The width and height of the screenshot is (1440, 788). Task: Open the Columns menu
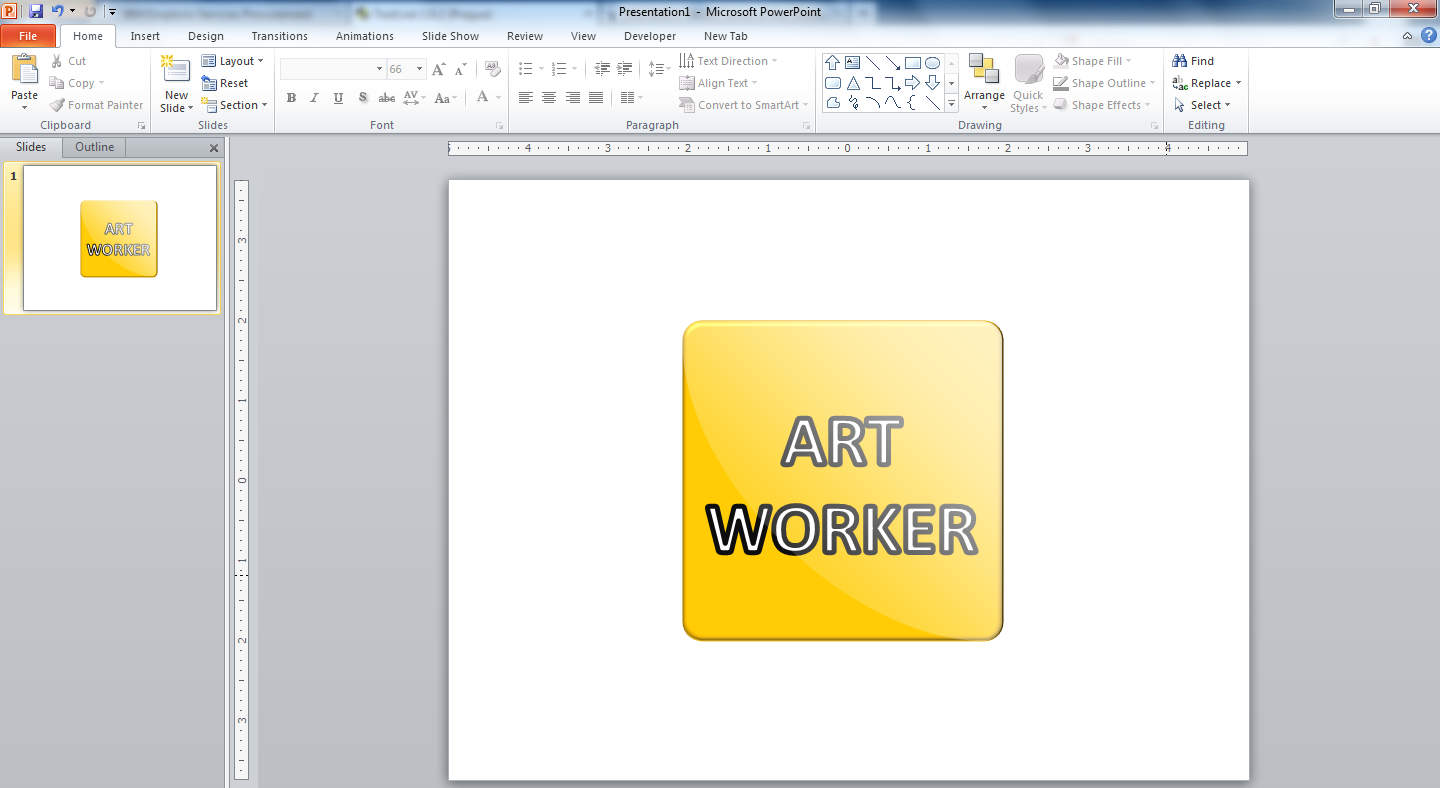pyautogui.click(x=631, y=97)
